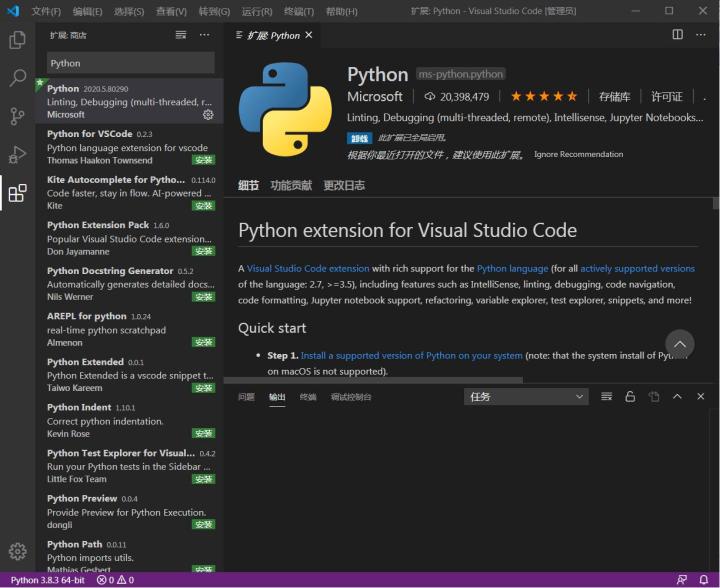The height and width of the screenshot is (588, 720).
Task: Open the extensions sidebar more actions menu
Action: (x=204, y=35)
